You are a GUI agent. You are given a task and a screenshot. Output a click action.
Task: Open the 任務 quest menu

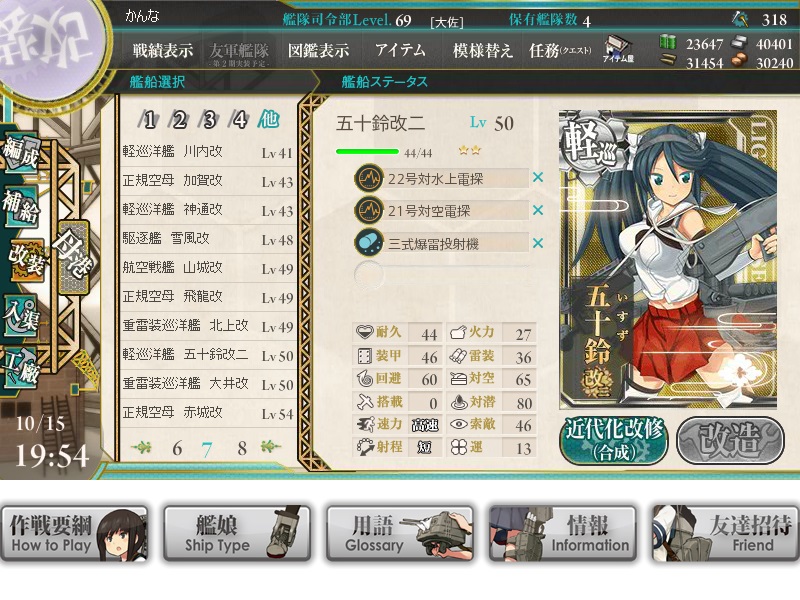point(560,51)
